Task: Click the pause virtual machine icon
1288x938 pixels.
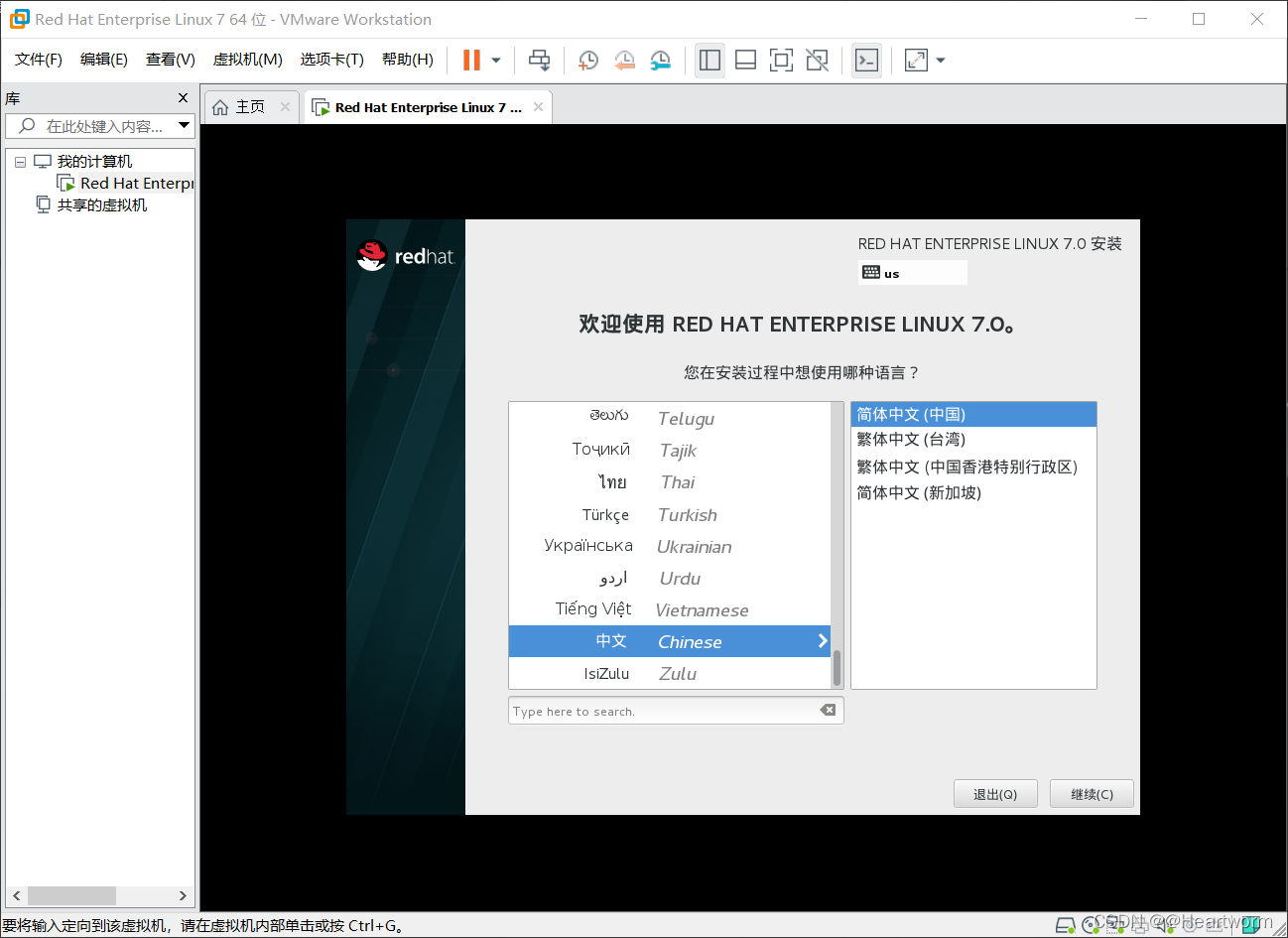Action: tap(471, 61)
